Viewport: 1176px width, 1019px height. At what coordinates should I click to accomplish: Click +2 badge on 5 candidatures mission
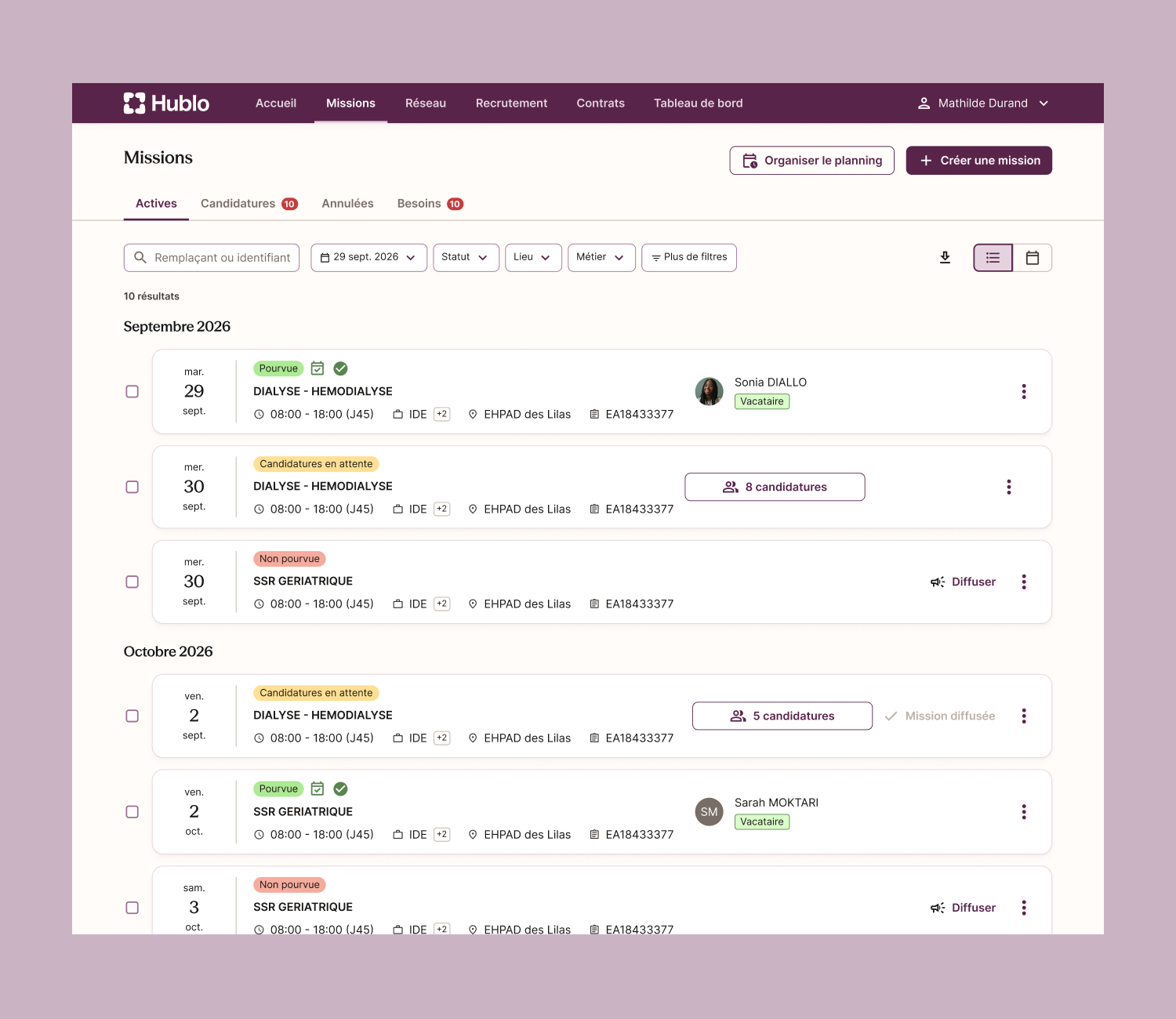442,738
